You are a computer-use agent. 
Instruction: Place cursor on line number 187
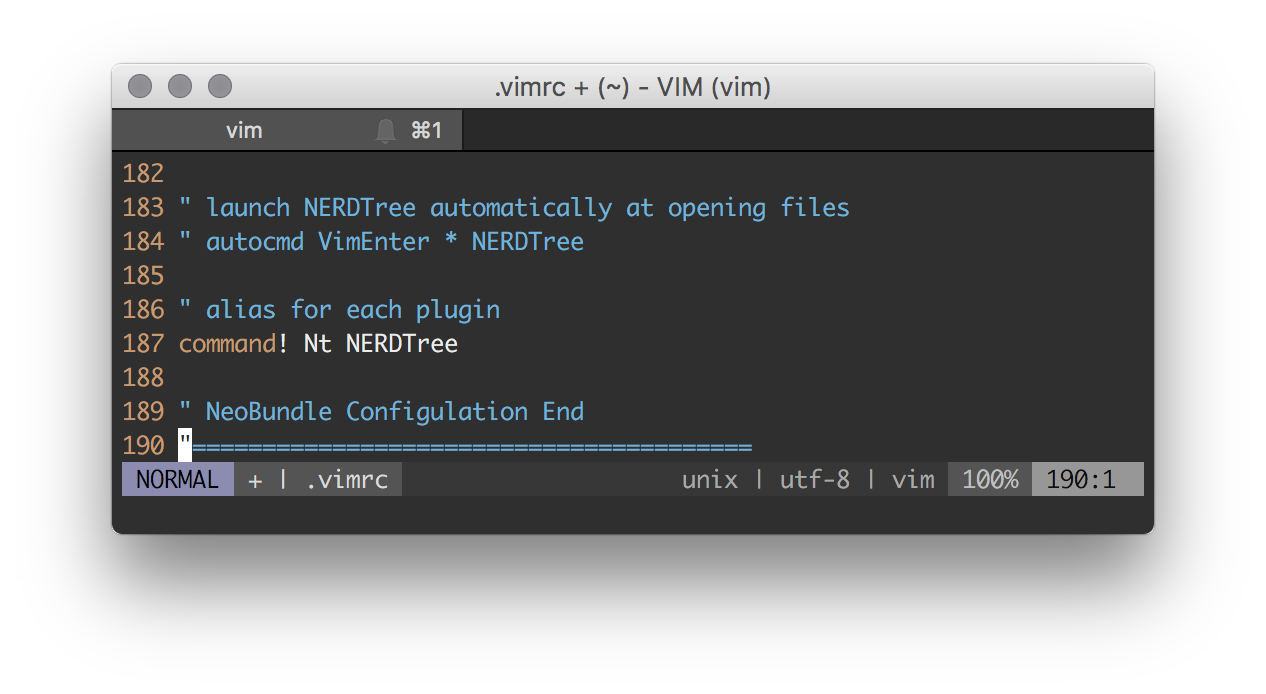point(143,344)
